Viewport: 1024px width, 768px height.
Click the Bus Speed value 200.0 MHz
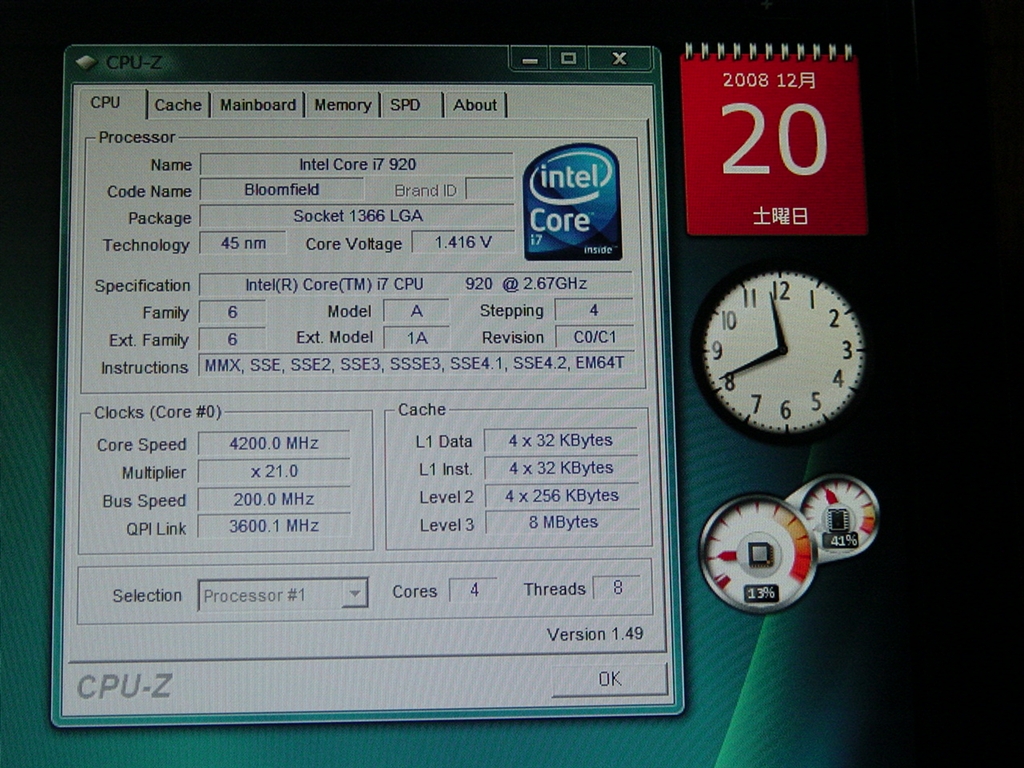[274, 499]
